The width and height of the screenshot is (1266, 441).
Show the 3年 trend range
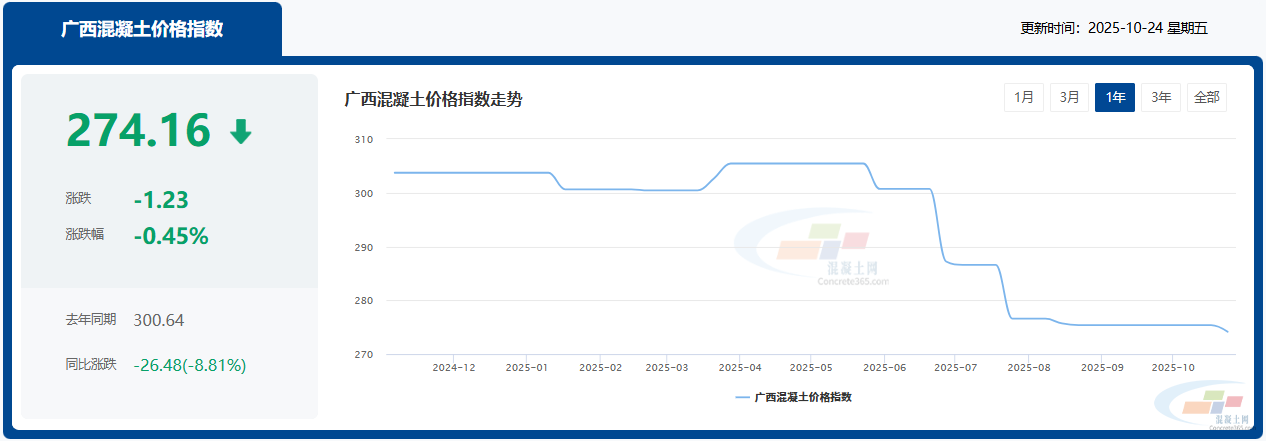(1161, 97)
